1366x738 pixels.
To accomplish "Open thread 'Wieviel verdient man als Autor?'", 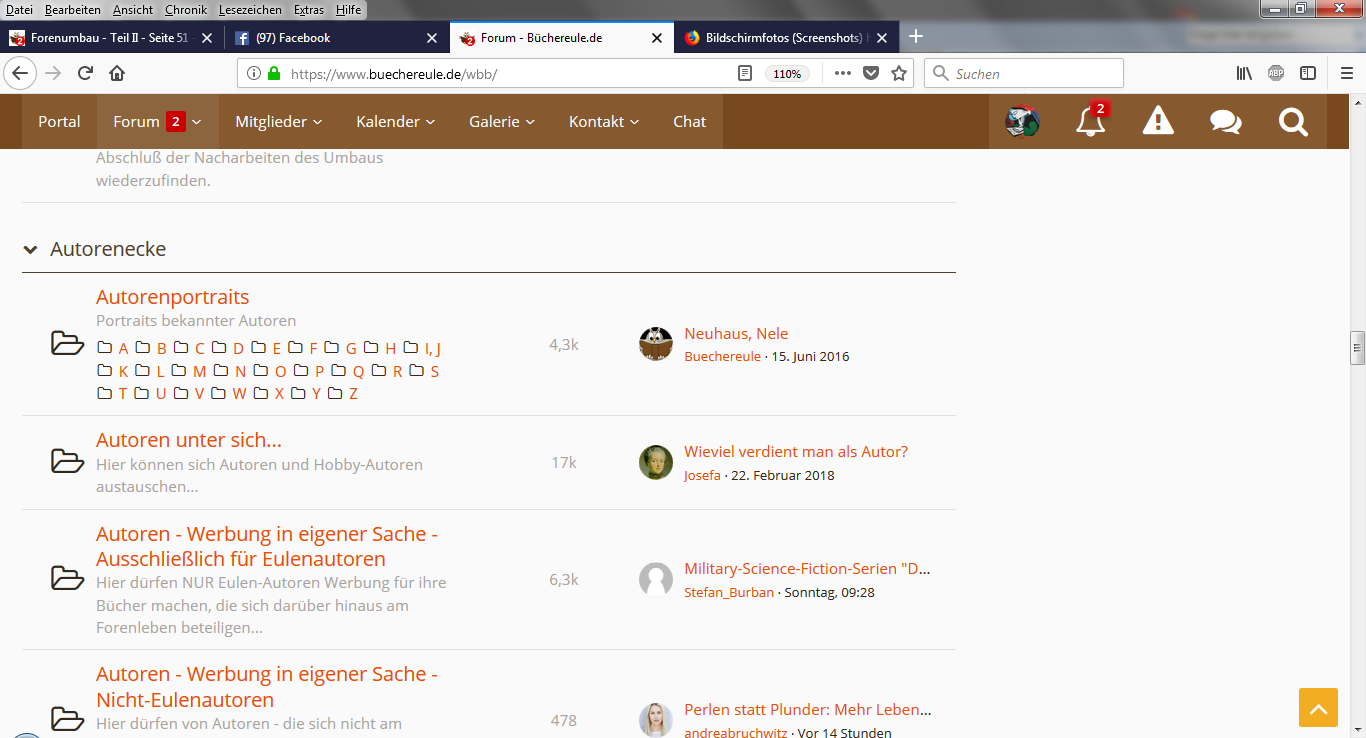I will click(795, 451).
